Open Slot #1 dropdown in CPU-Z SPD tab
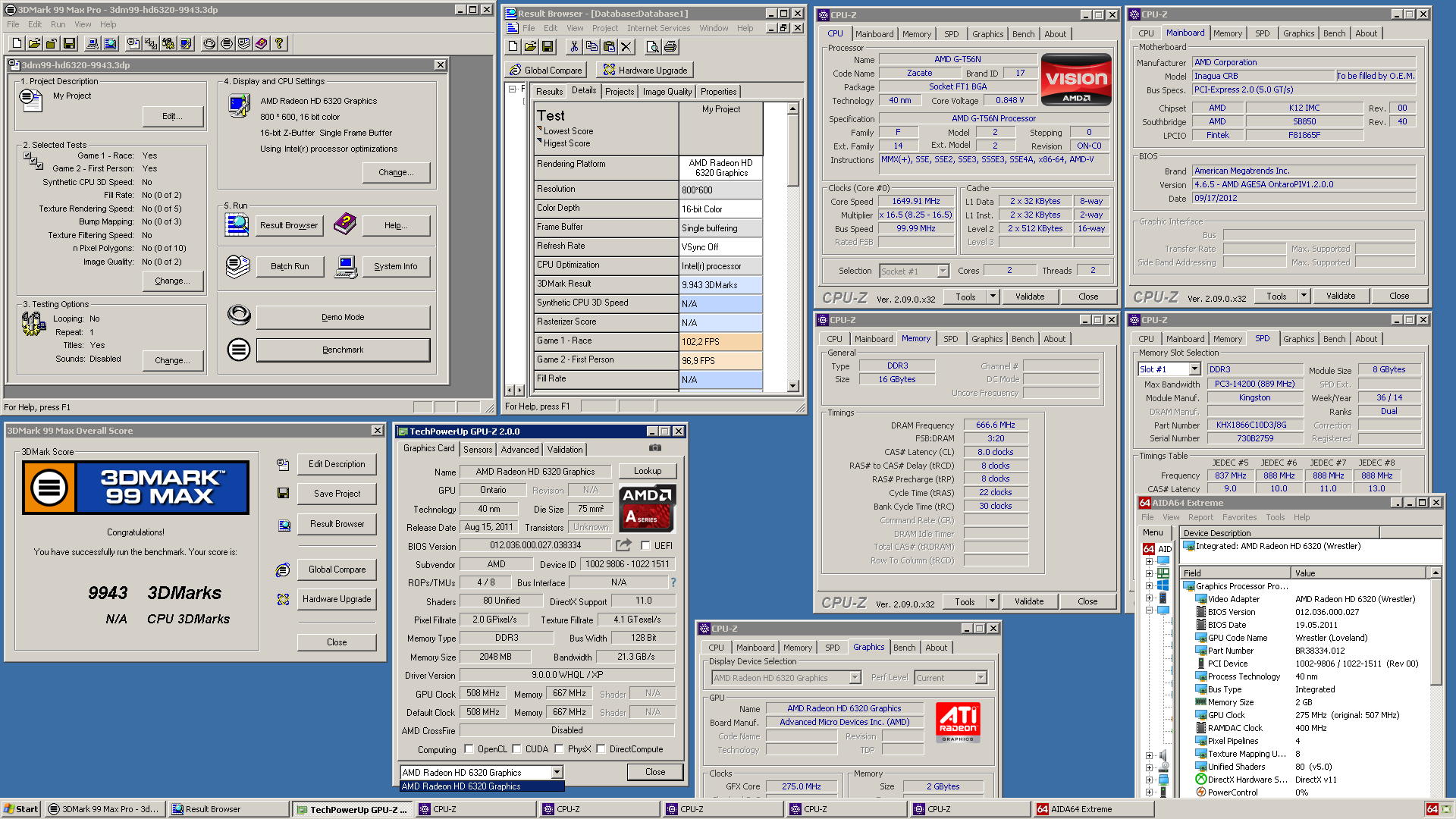This screenshot has width=1456, height=819. 1194,369
